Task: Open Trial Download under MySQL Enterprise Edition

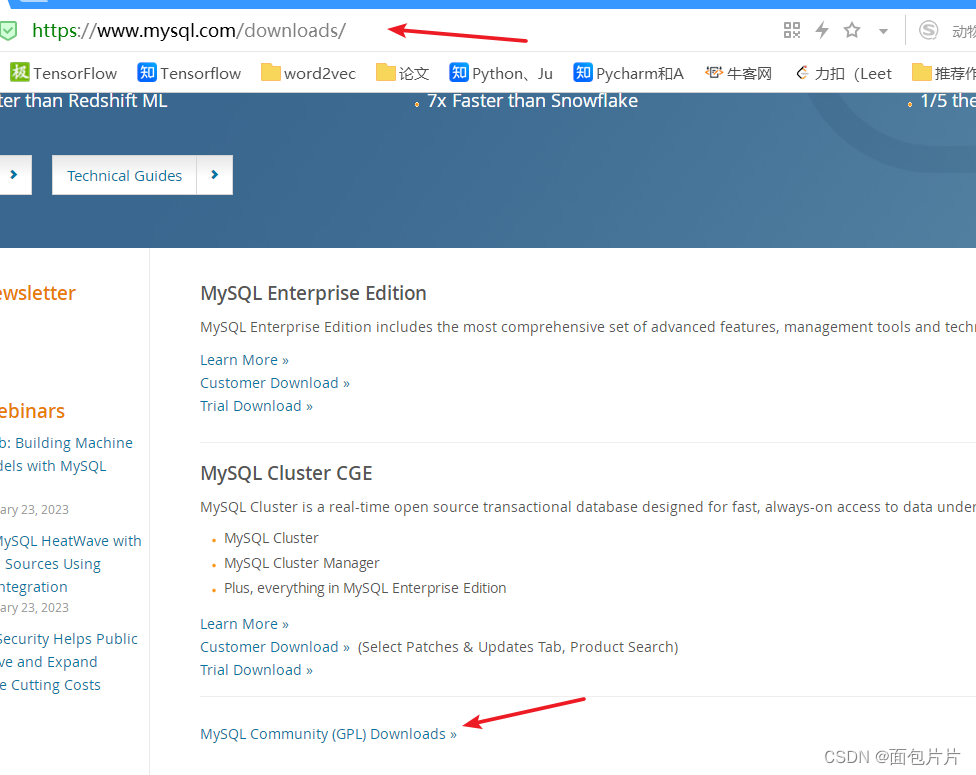Action: [256, 406]
